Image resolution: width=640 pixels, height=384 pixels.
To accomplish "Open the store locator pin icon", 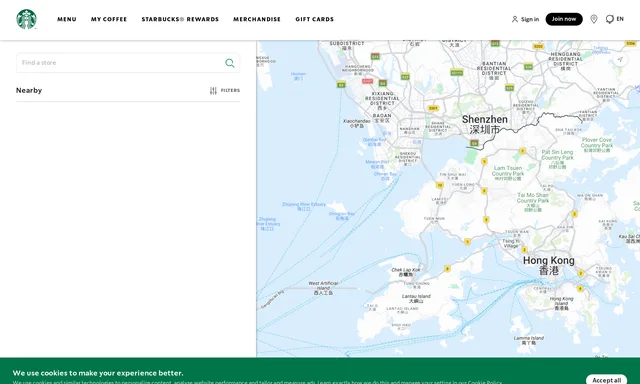I will click(x=594, y=19).
